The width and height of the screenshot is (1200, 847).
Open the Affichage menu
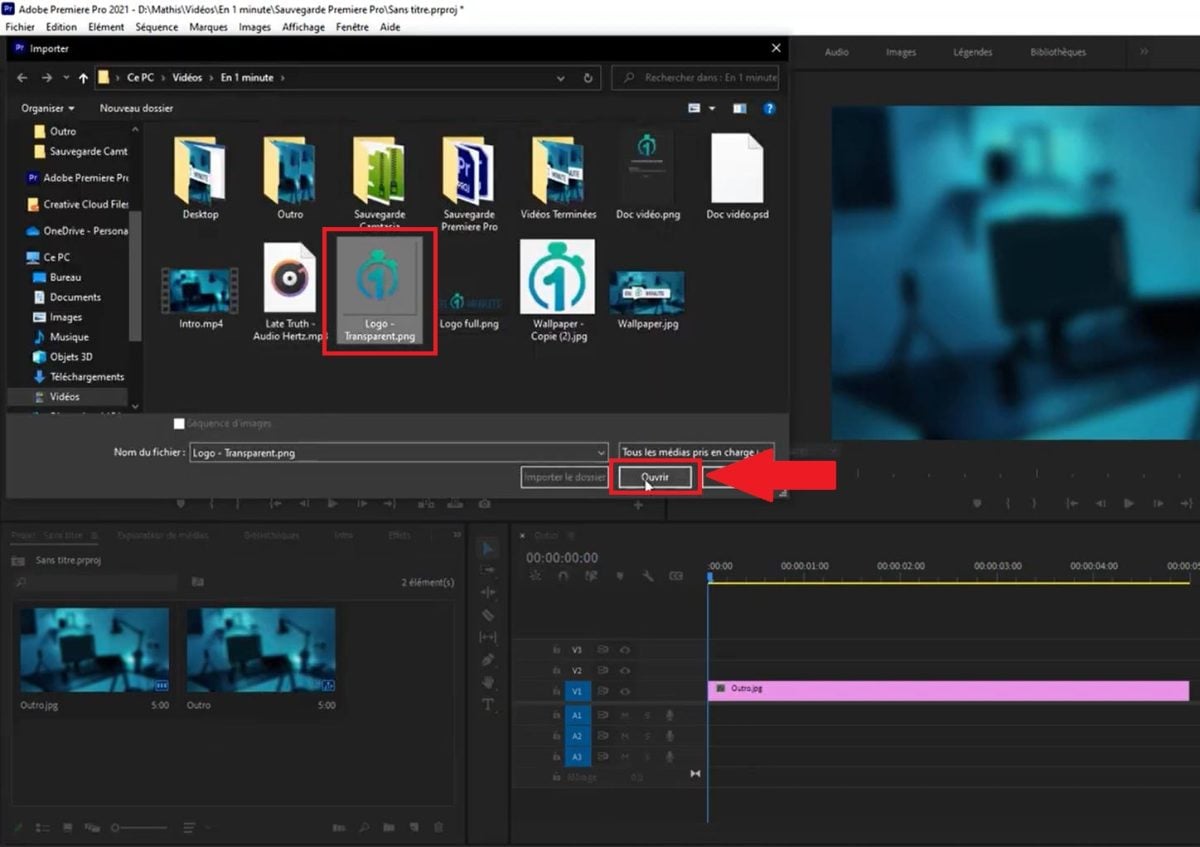tap(303, 27)
